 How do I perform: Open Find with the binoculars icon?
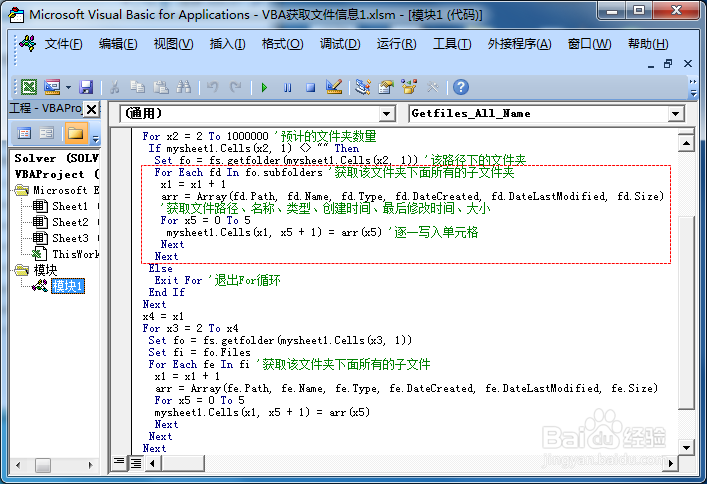184,87
